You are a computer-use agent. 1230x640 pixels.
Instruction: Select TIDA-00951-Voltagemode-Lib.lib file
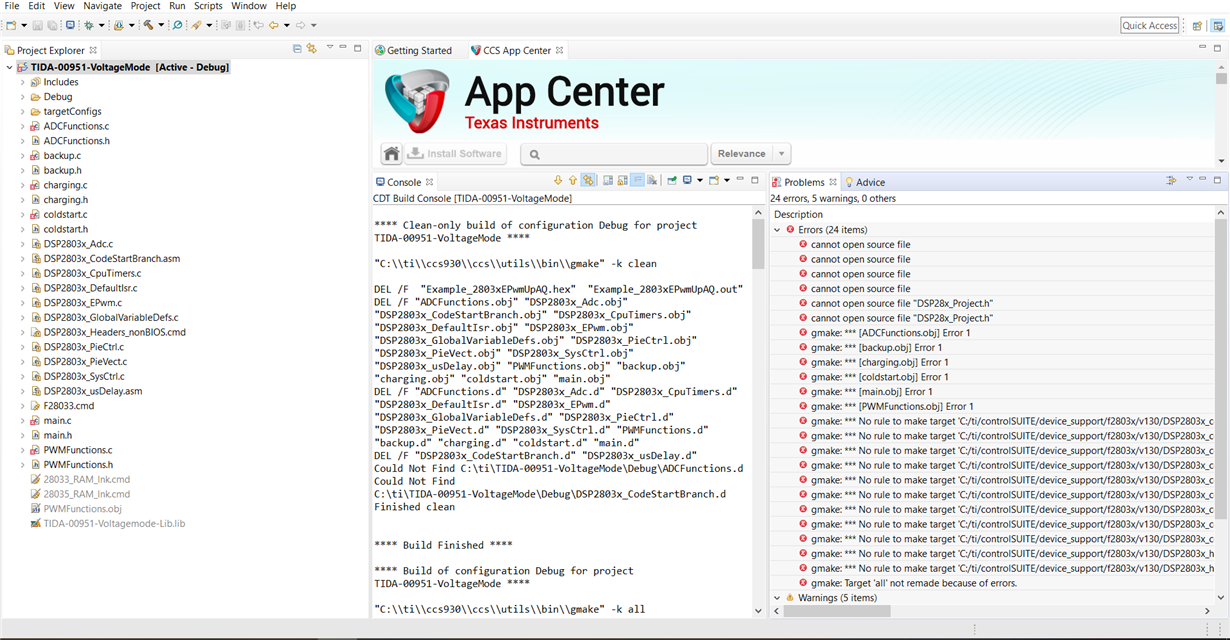114,523
